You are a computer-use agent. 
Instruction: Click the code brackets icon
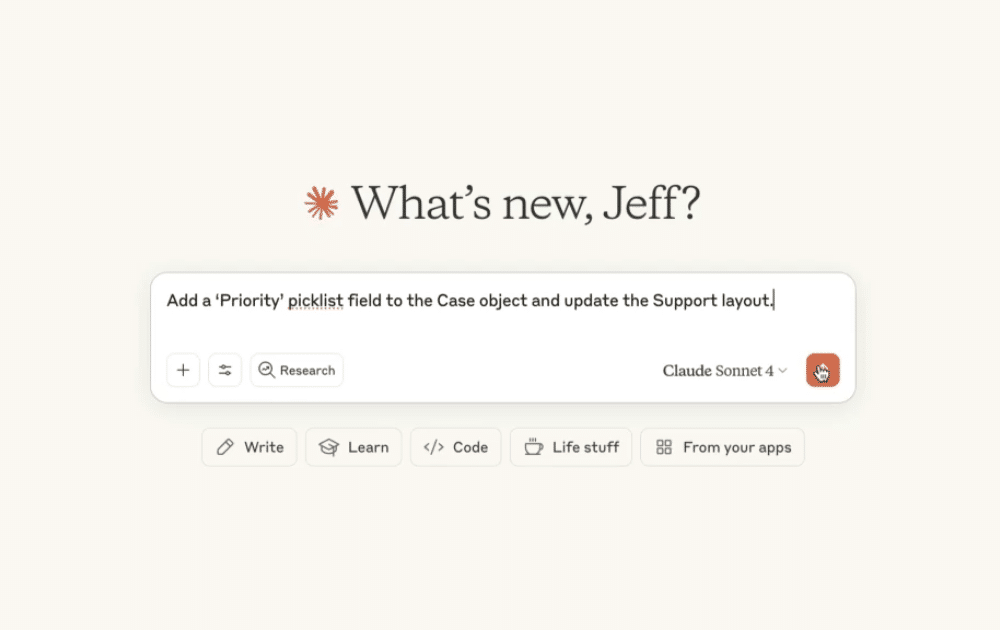pyautogui.click(x=433, y=447)
